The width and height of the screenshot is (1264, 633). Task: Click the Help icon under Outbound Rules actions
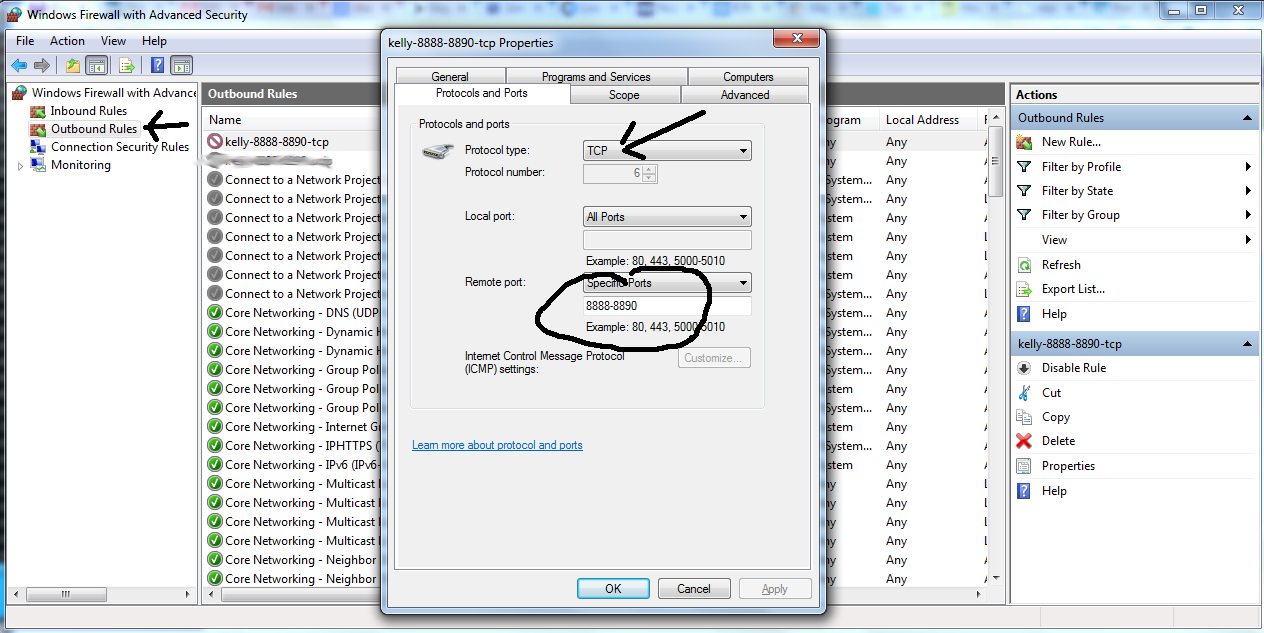pyautogui.click(x=1024, y=313)
